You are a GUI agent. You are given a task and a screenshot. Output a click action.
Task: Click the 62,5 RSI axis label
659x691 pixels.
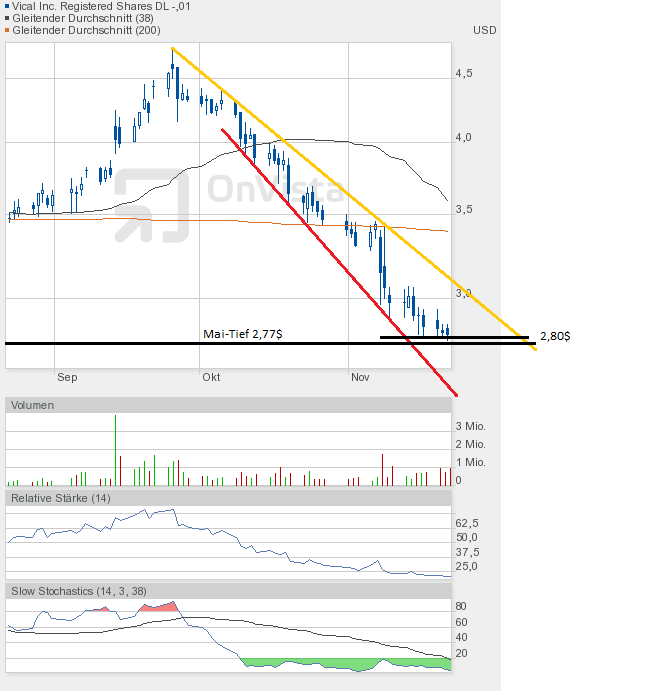pyautogui.click(x=467, y=523)
